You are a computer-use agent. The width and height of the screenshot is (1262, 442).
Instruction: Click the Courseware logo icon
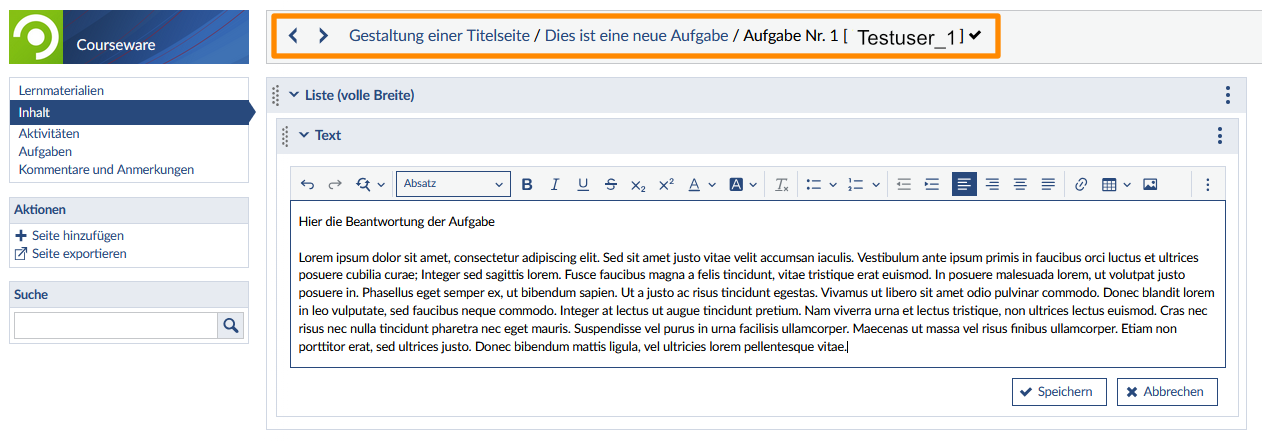point(38,37)
